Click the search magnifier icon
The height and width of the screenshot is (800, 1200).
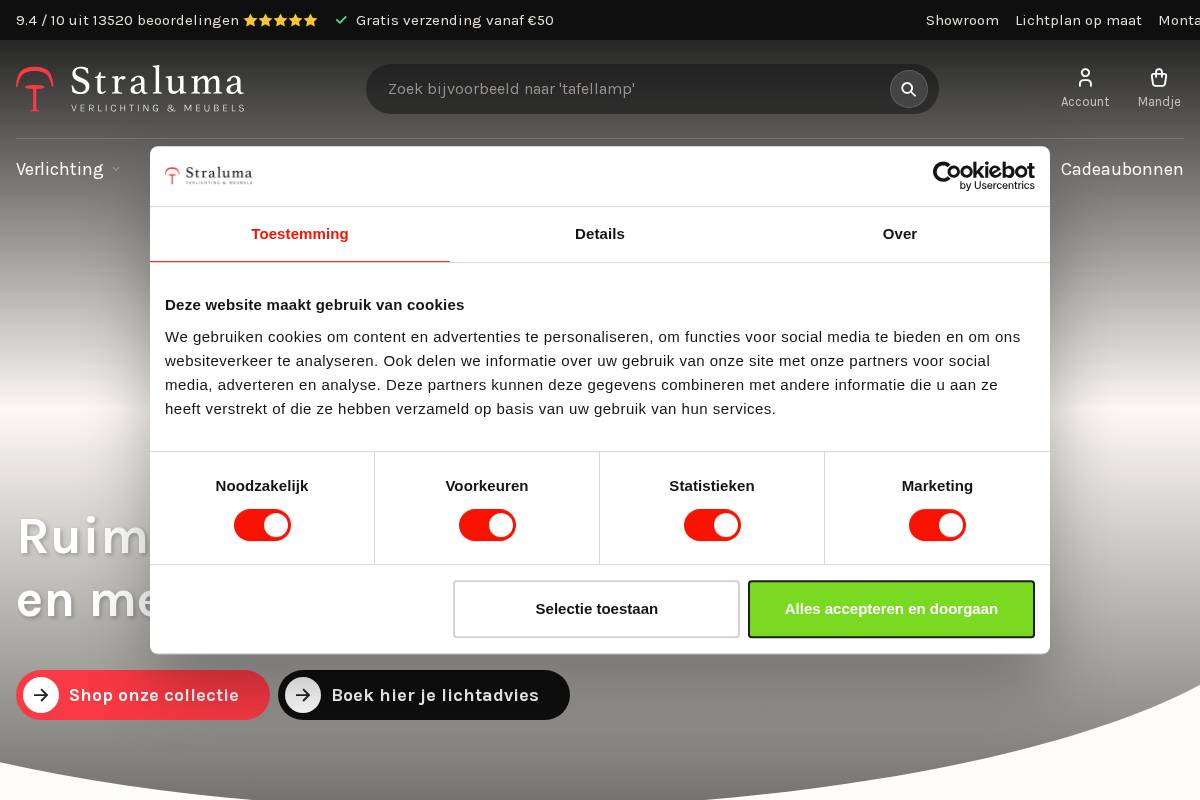[x=909, y=89]
